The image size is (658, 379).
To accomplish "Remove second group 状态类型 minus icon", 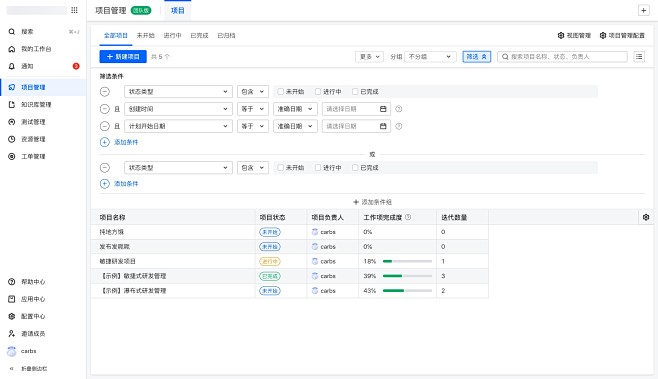I will [105, 167].
